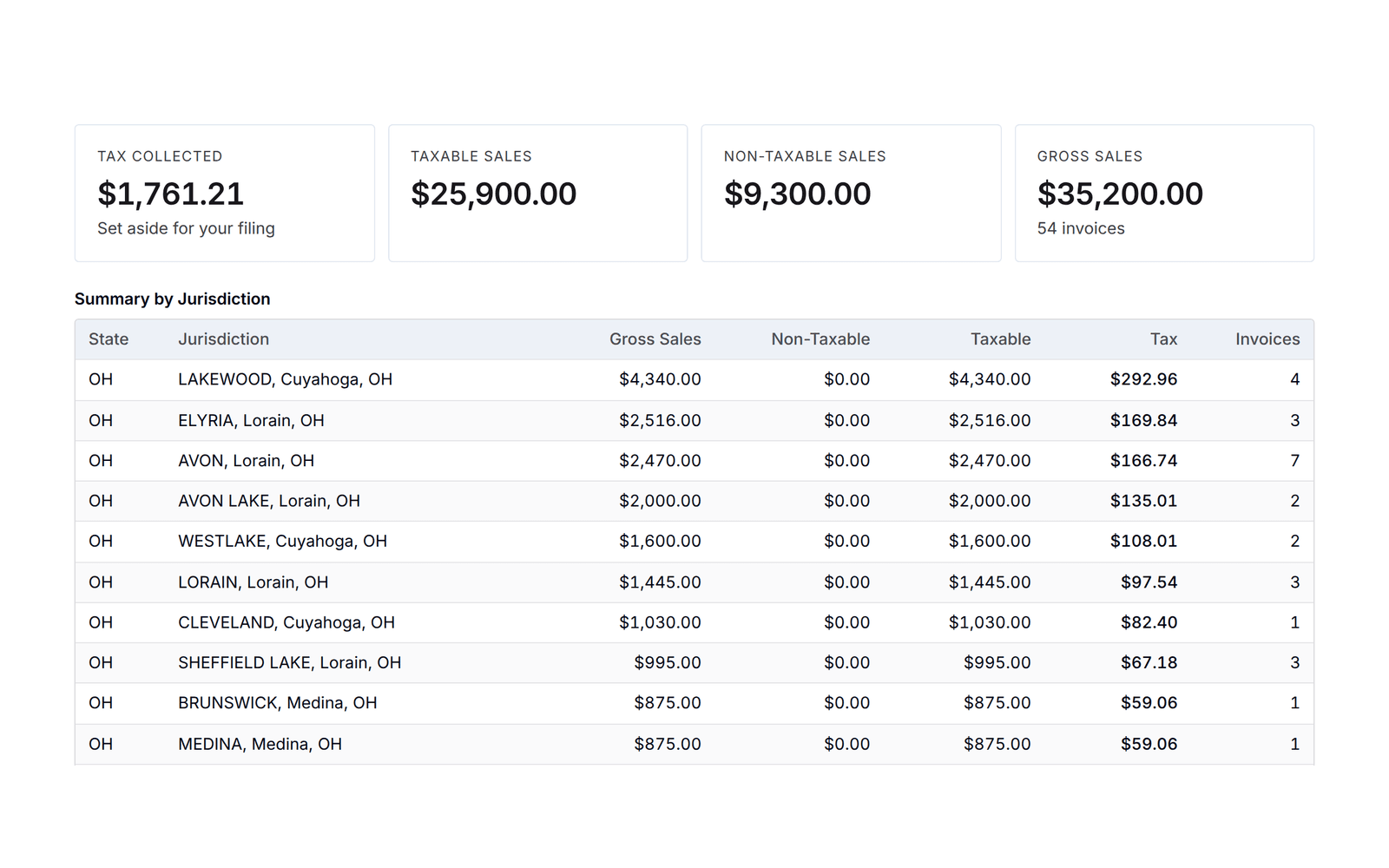
Task: Select the Taxable Sales value $25,900.00
Action: pos(493,194)
